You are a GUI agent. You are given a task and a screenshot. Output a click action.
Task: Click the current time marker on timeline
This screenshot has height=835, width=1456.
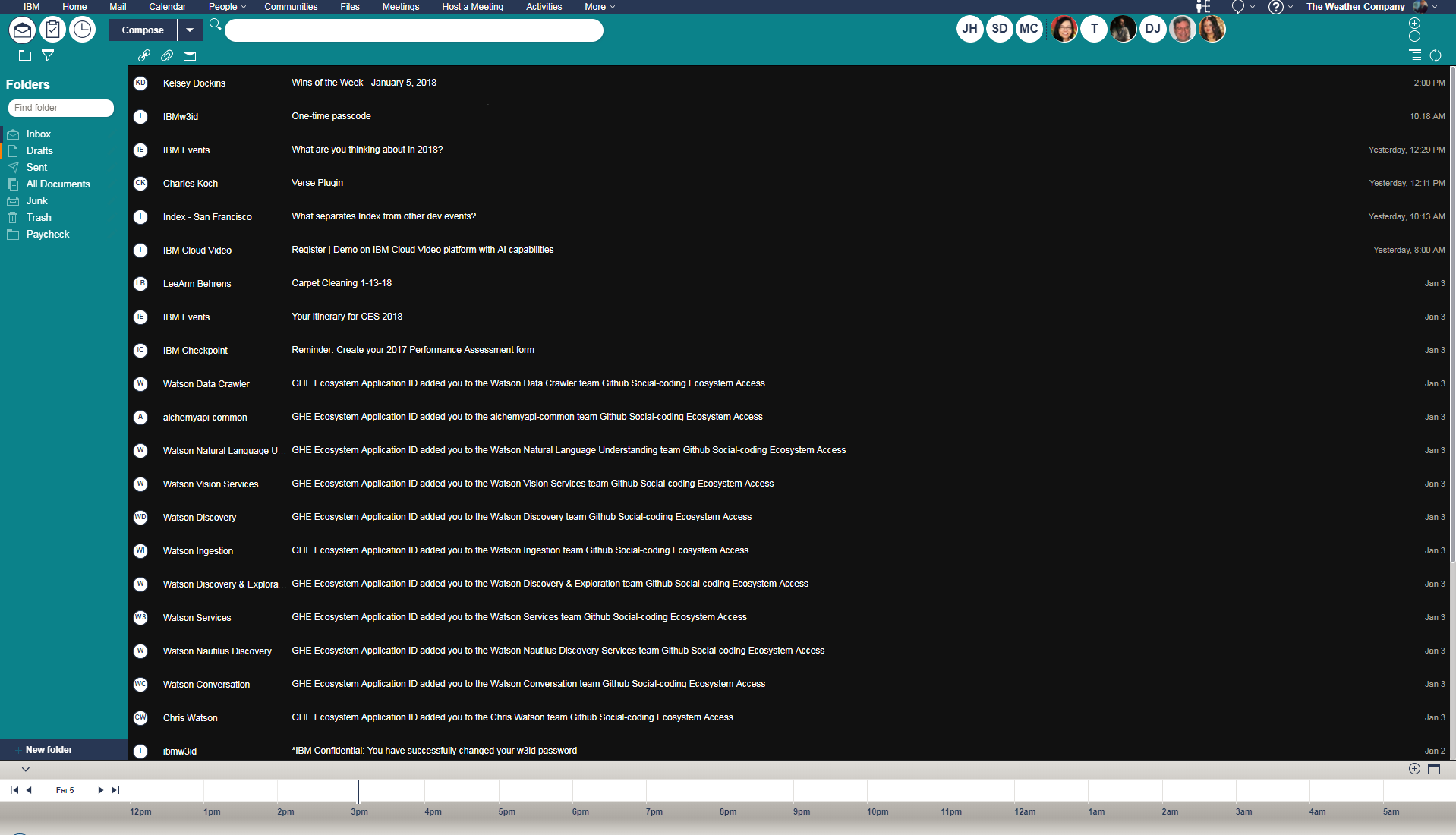pos(358,791)
